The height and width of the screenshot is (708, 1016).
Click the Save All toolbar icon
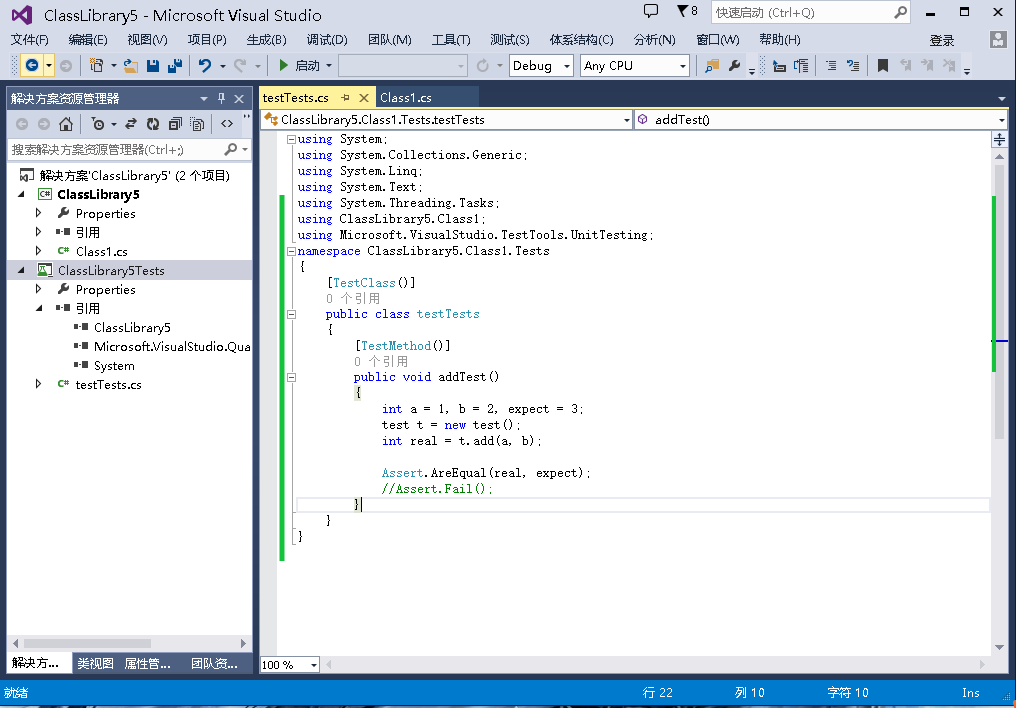[x=174, y=65]
